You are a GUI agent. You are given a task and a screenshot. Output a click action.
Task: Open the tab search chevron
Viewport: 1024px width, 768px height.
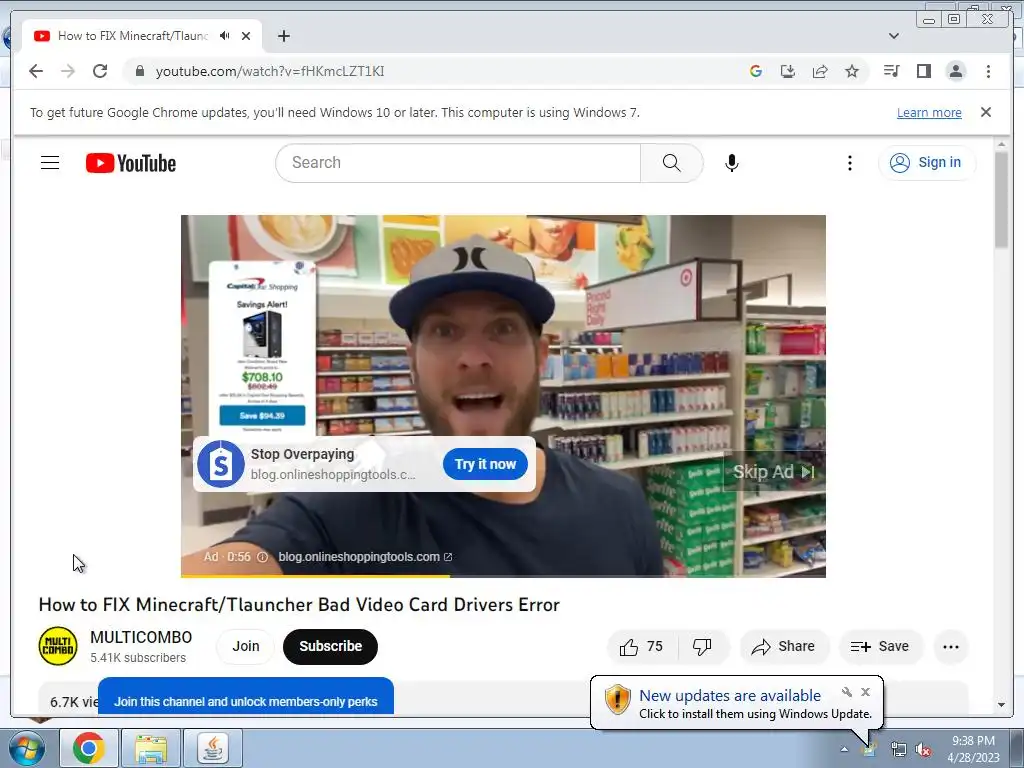pyautogui.click(x=893, y=36)
